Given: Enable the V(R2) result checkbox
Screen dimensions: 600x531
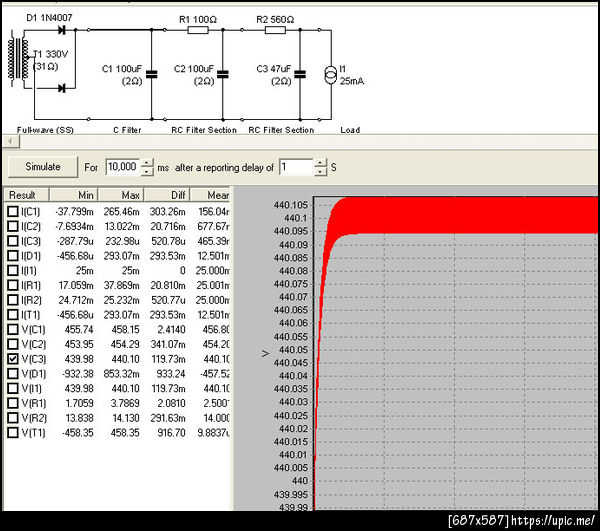Looking at the screenshot, I should (13, 418).
